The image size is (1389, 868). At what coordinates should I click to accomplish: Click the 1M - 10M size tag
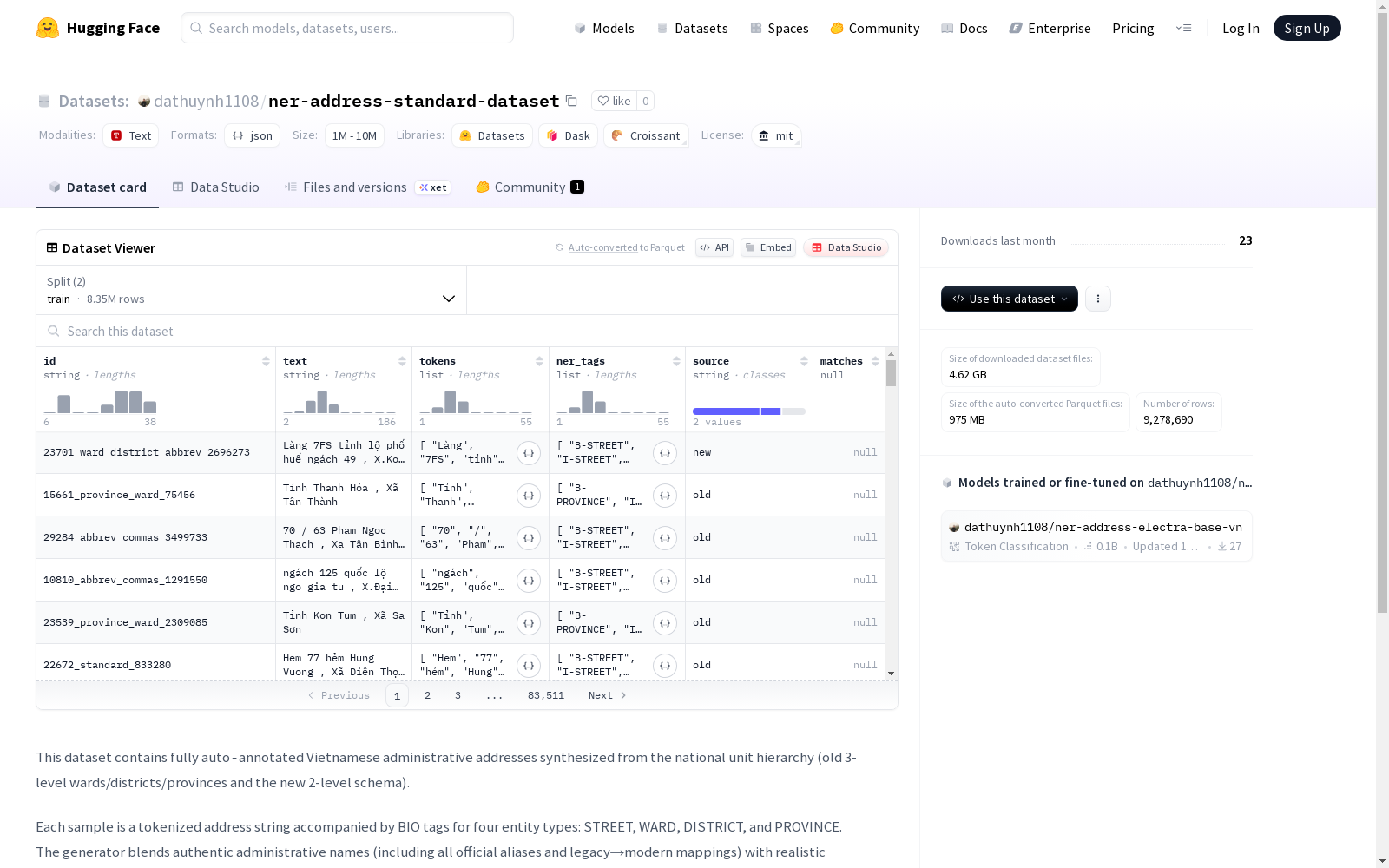point(354,135)
